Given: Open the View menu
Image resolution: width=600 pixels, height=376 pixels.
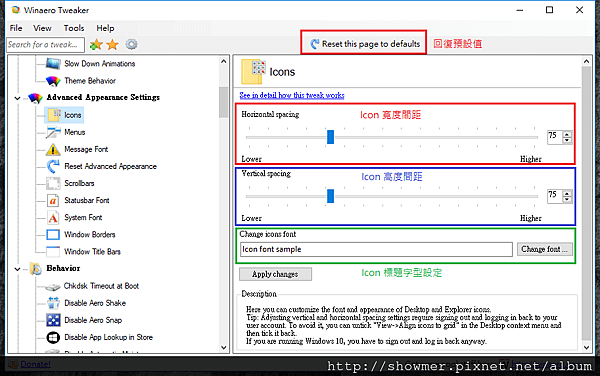Looking at the screenshot, I should (x=42, y=28).
